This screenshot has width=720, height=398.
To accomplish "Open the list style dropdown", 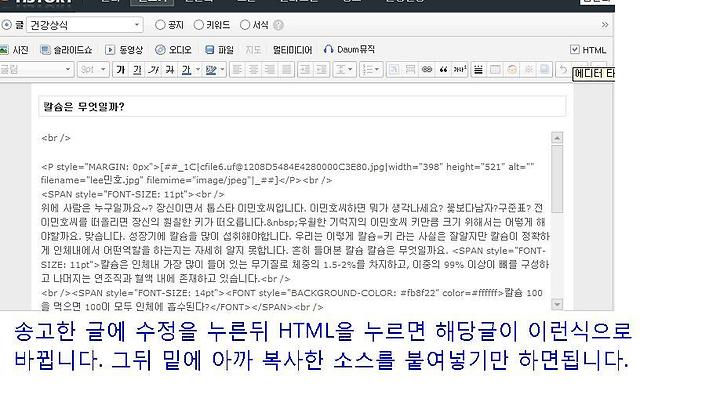I will pyautogui.click(x=371, y=70).
